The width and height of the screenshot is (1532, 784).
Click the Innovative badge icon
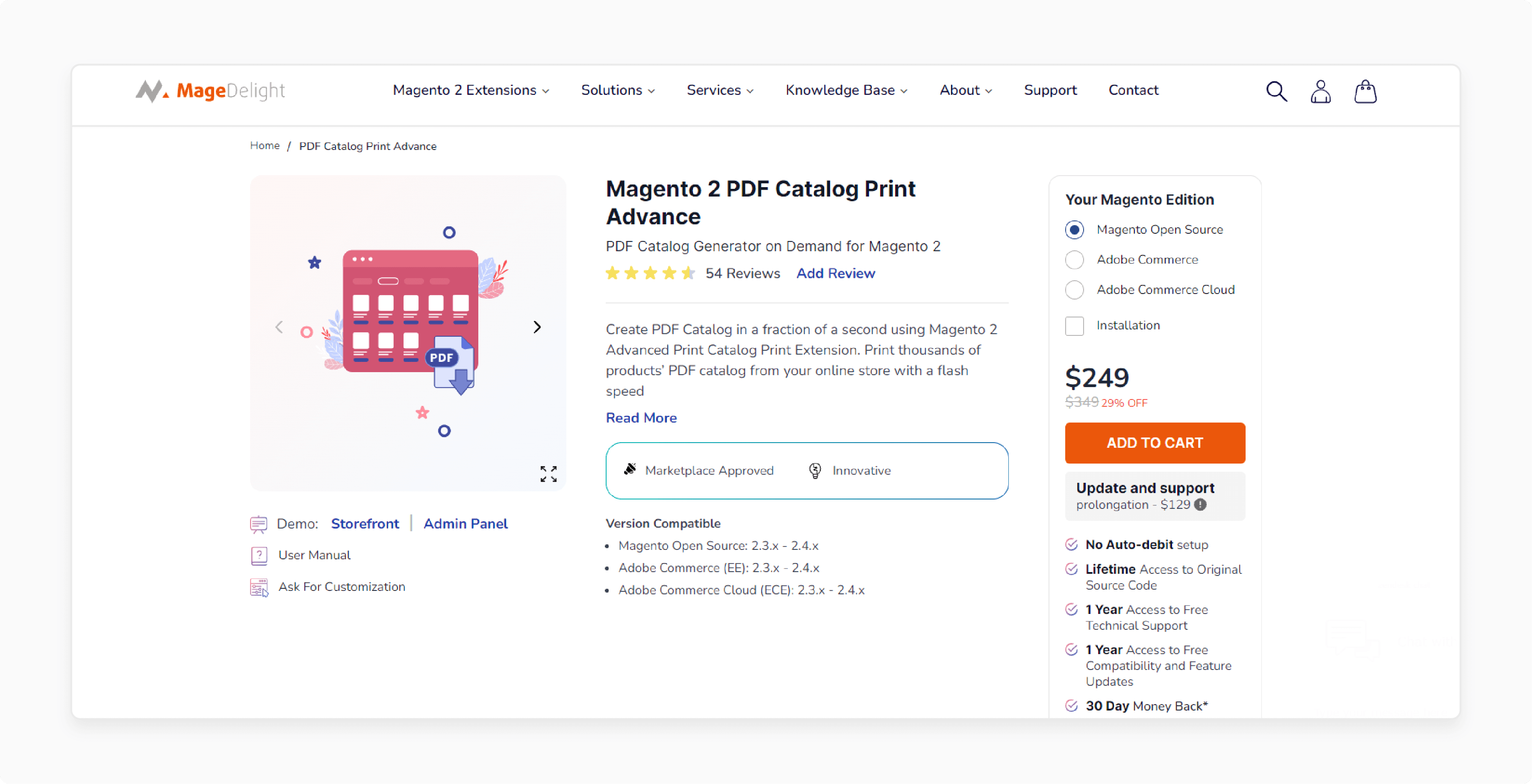coord(815,470)
